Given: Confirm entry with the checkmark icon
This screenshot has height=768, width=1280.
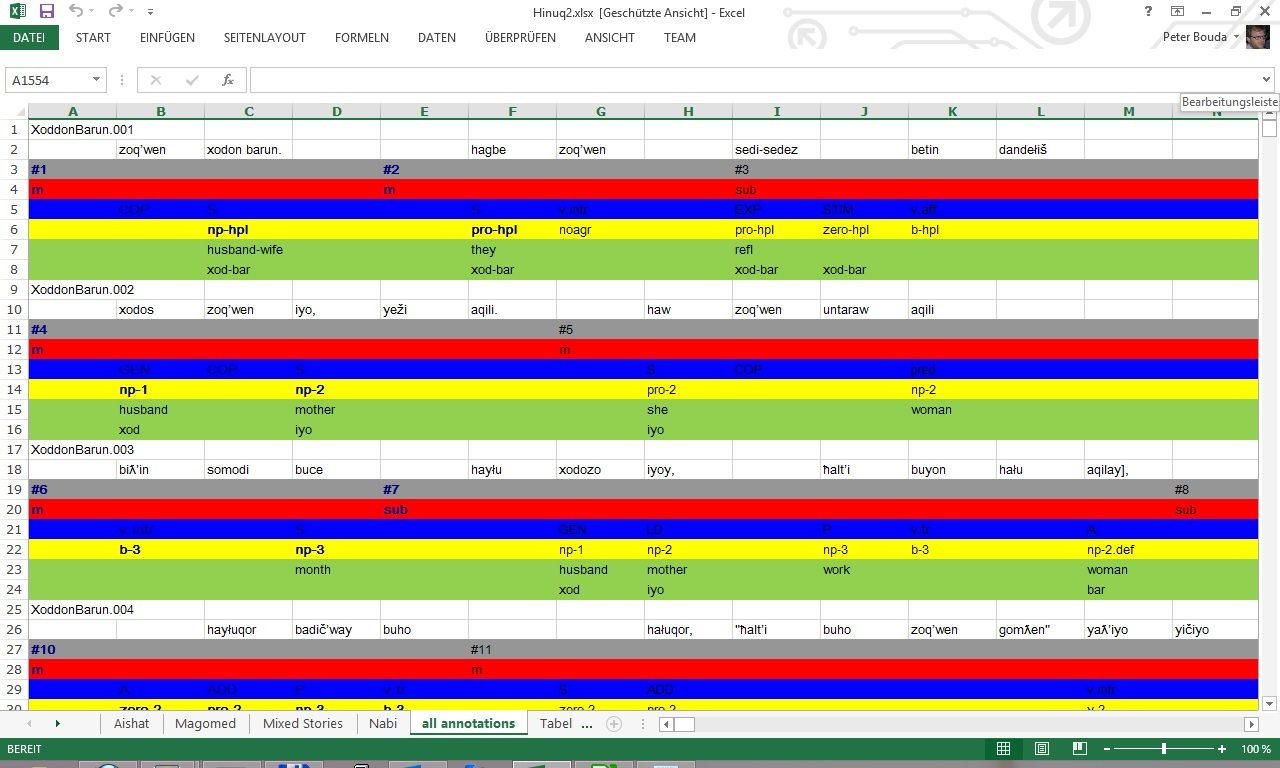Looking at the screenshot, I should click(192, 80).
